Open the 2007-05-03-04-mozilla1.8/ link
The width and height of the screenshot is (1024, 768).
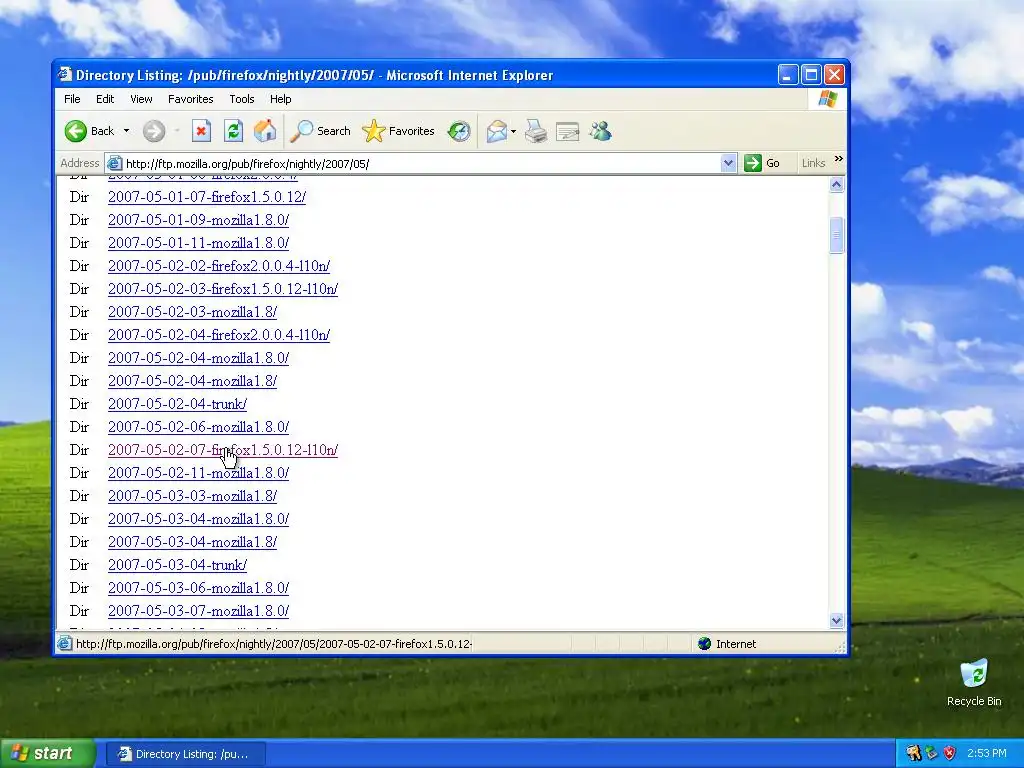coord(193,542)
